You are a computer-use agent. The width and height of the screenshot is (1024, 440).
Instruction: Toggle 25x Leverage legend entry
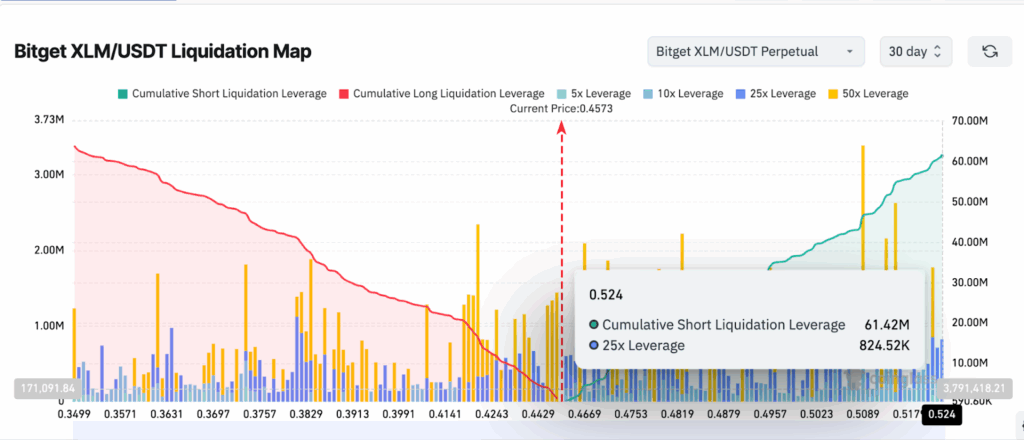point(775,93)
